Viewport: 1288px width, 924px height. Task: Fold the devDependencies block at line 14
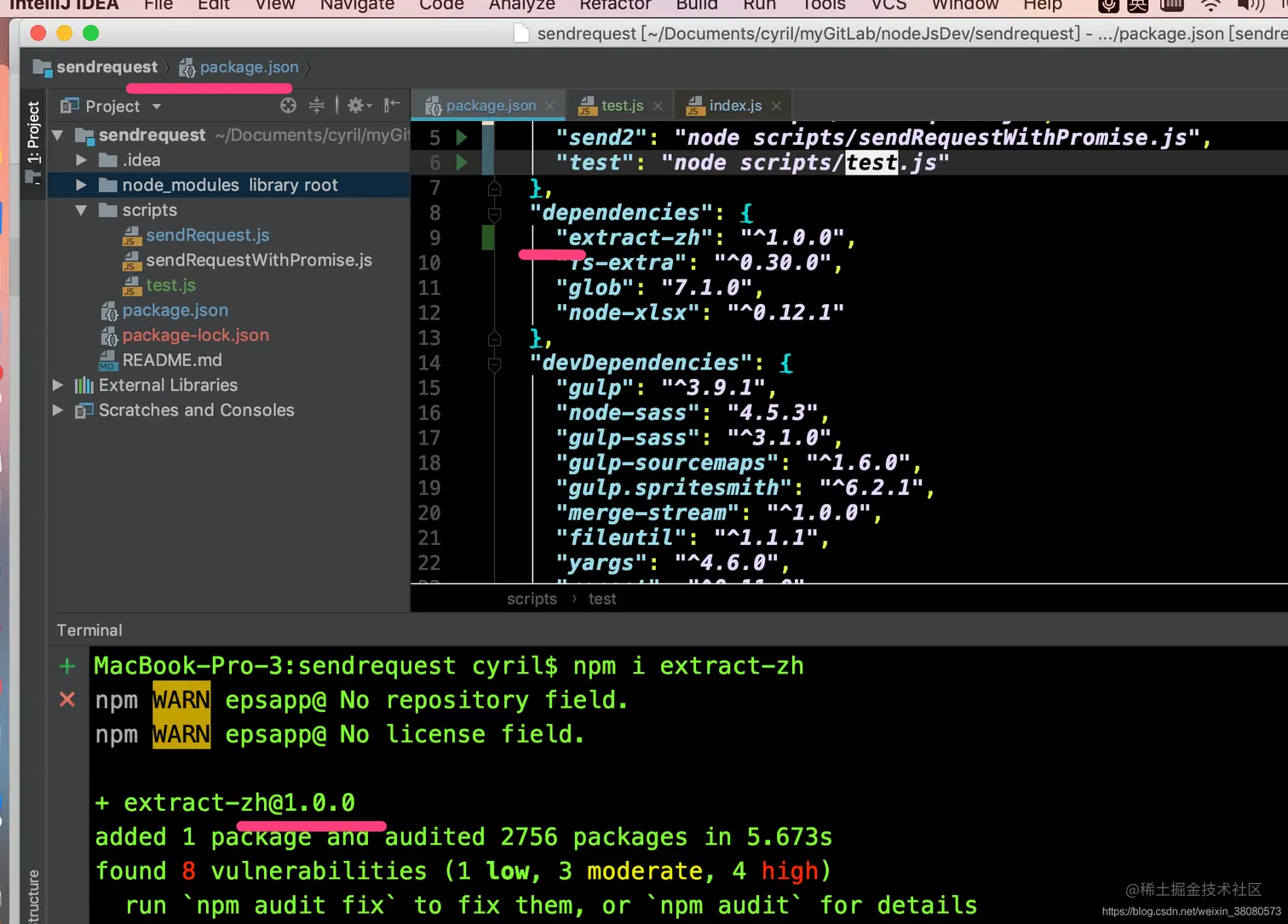(x=494, y=364)
